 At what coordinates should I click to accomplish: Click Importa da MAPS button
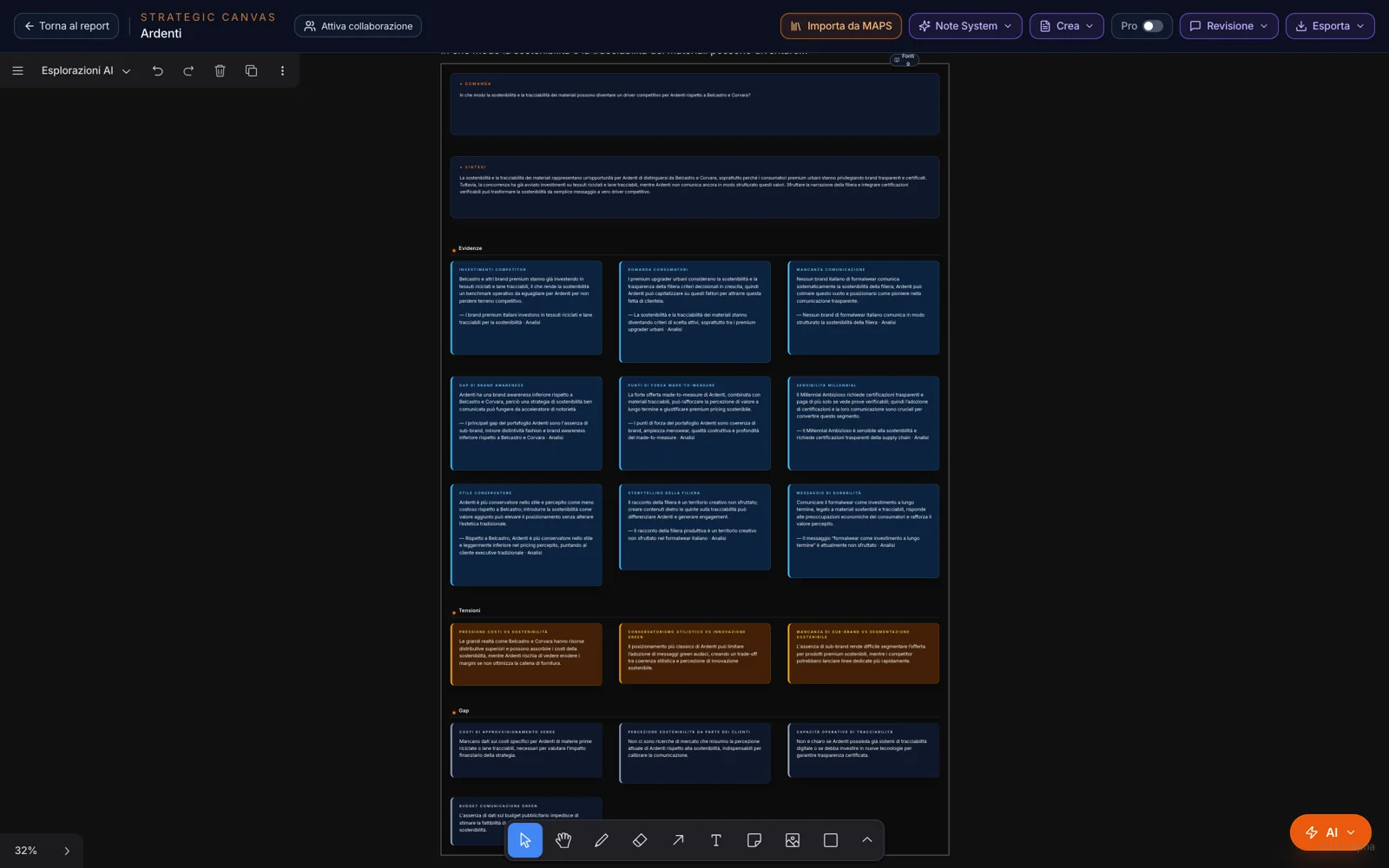pyautogui.click(x=841, y=26)
